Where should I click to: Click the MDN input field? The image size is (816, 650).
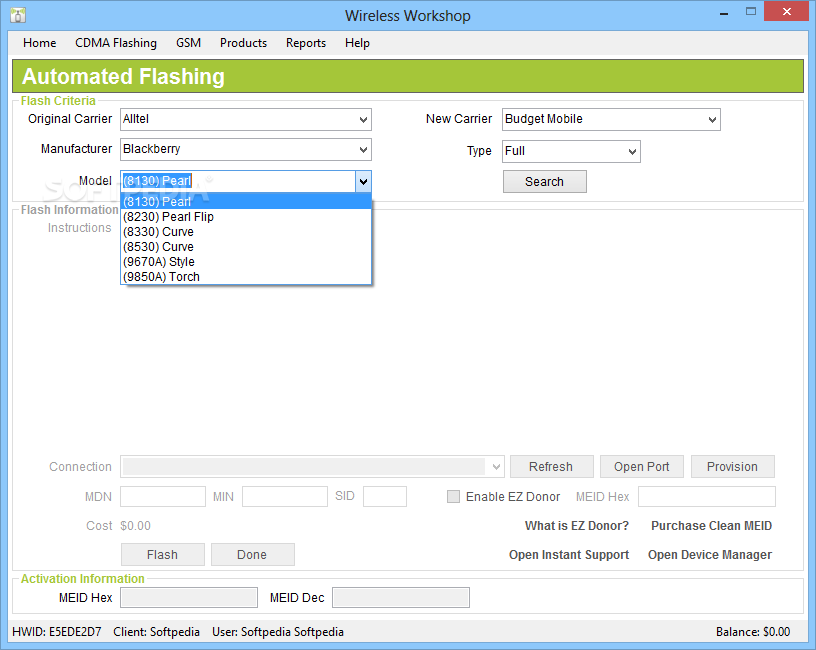point(163,496)
